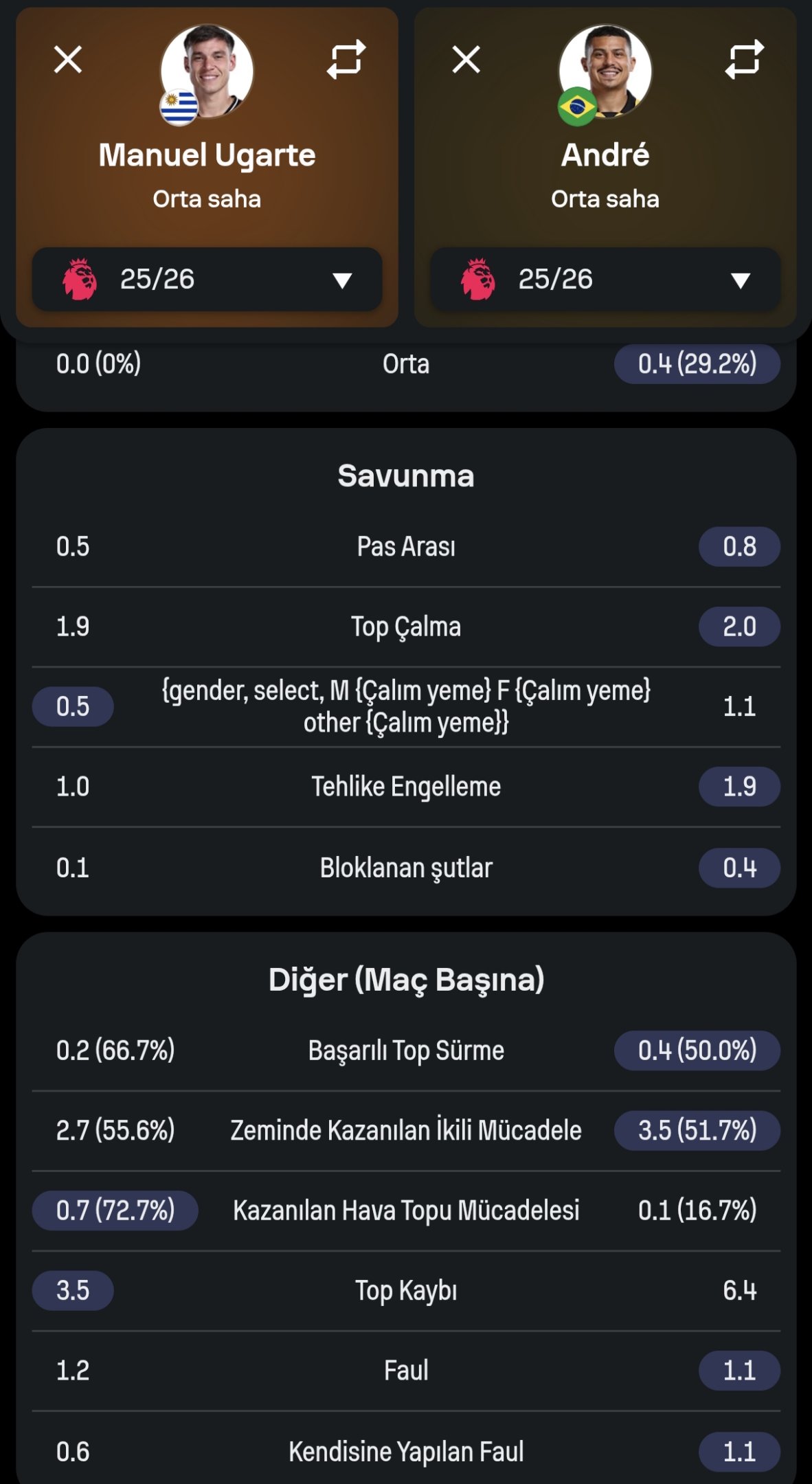Tap André's 0.8 Pas Arası value pill
812x1484 pixels.
[x=739, y=547]
